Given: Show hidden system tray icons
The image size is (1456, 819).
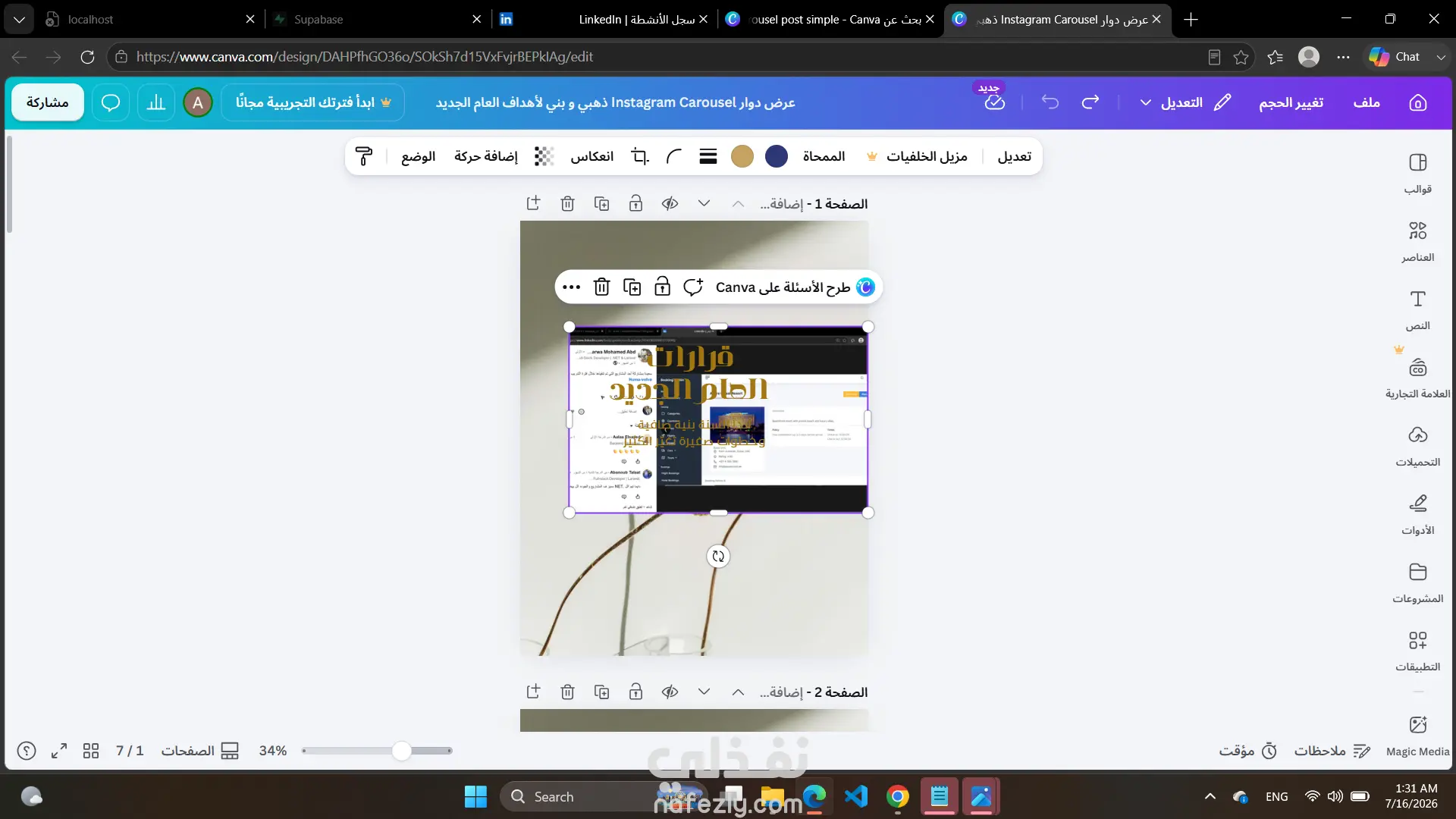Looking at the screenshot, I should [x=1210, y=796].
